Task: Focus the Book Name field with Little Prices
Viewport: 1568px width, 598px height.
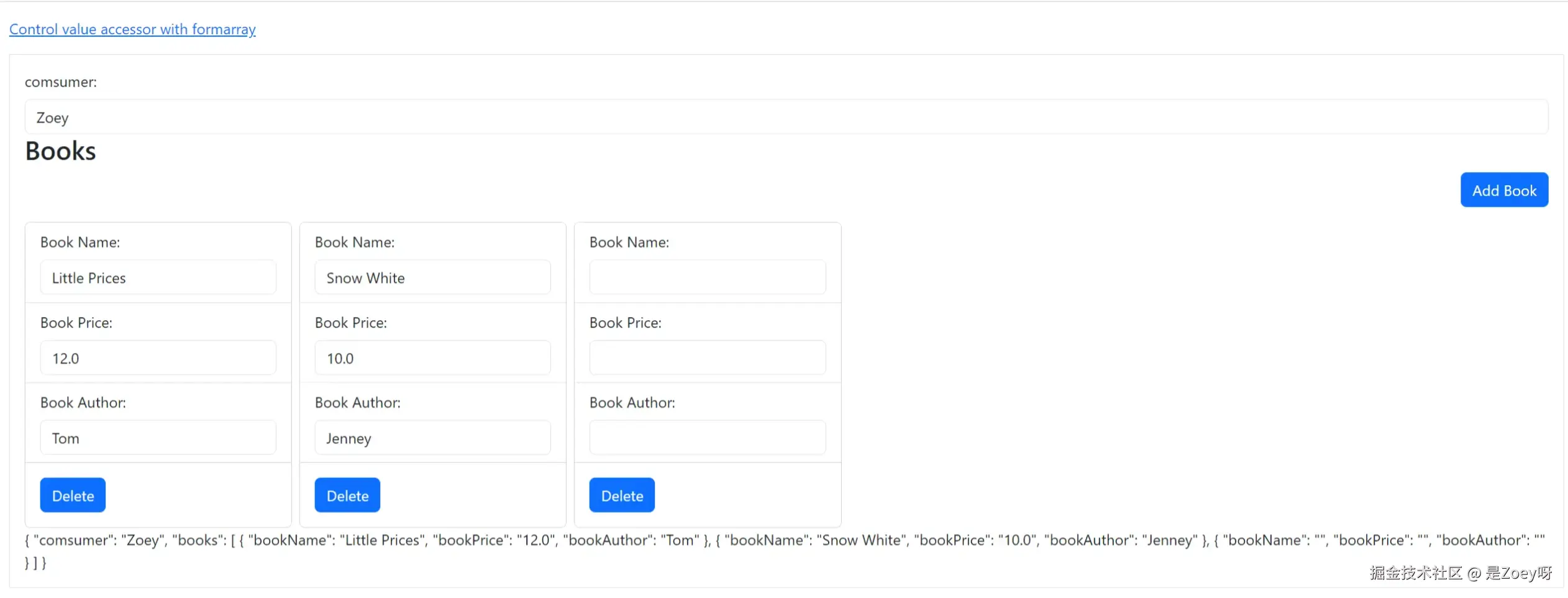Action: (158, 277)
